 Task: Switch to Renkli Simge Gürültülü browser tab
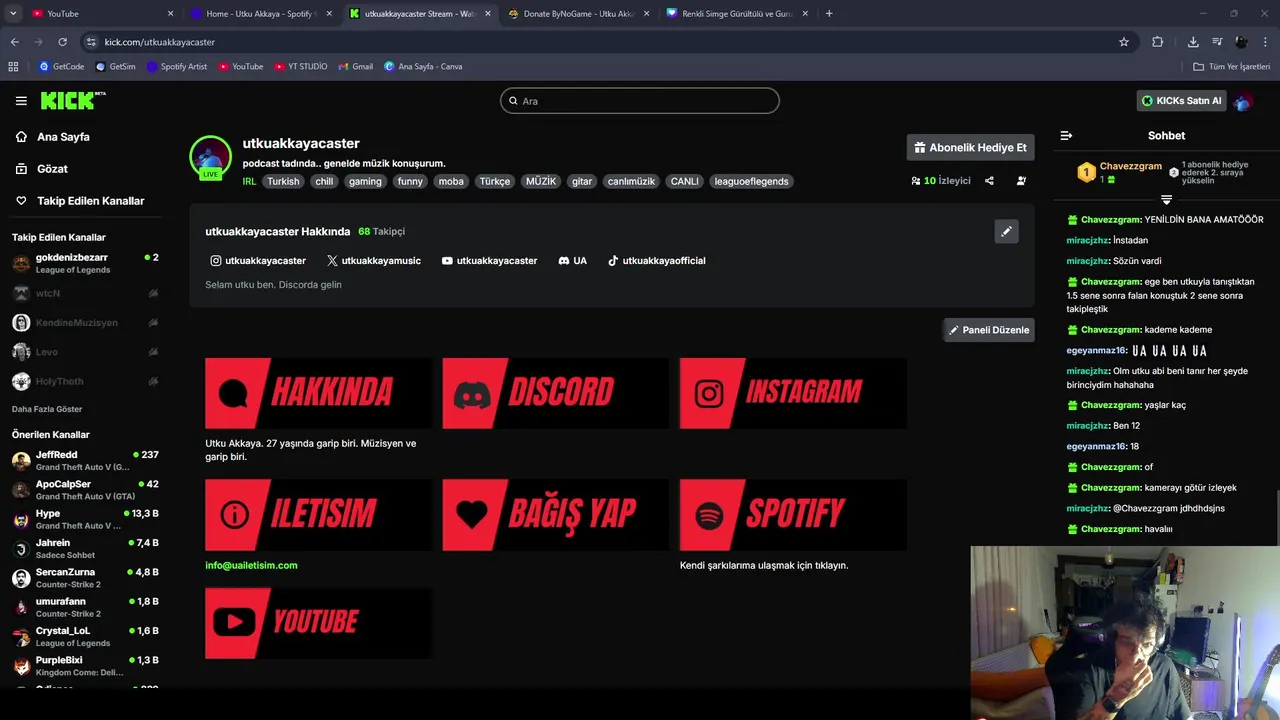[x=737, y=14]
